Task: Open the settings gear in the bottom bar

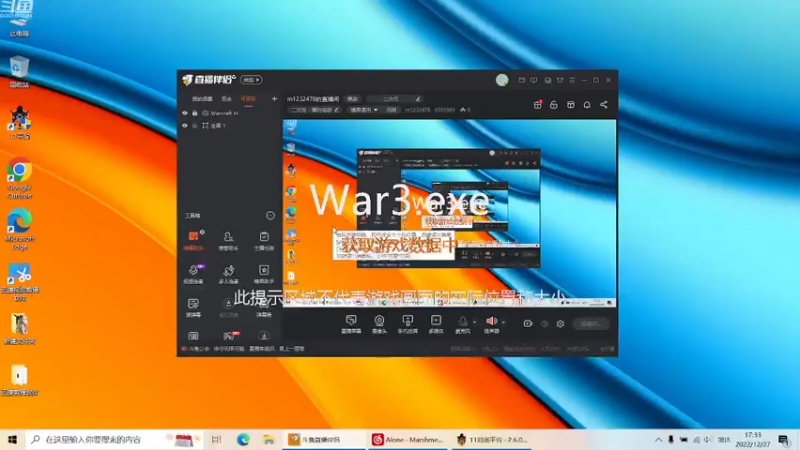Action: (x=560, y=323)
